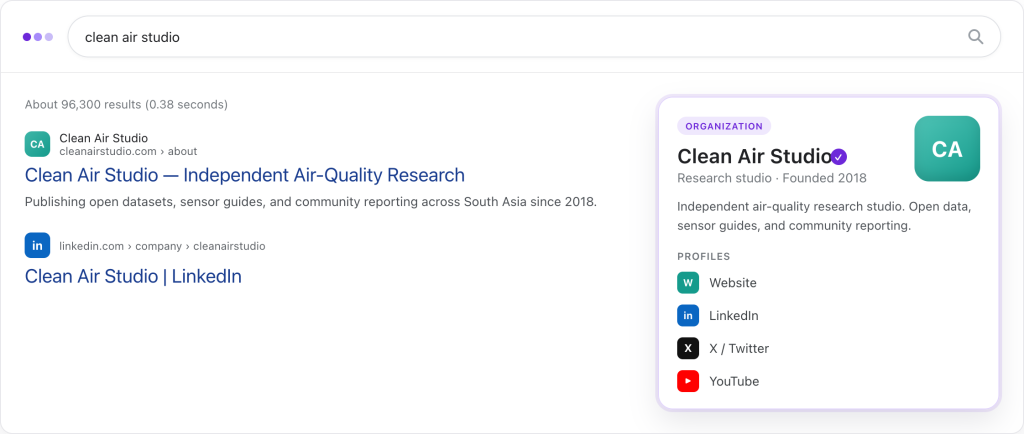1024x434 pixels.
Task: Click 'Research studio · Founded 2018' subtitle
Action: (x=772, y=178)
